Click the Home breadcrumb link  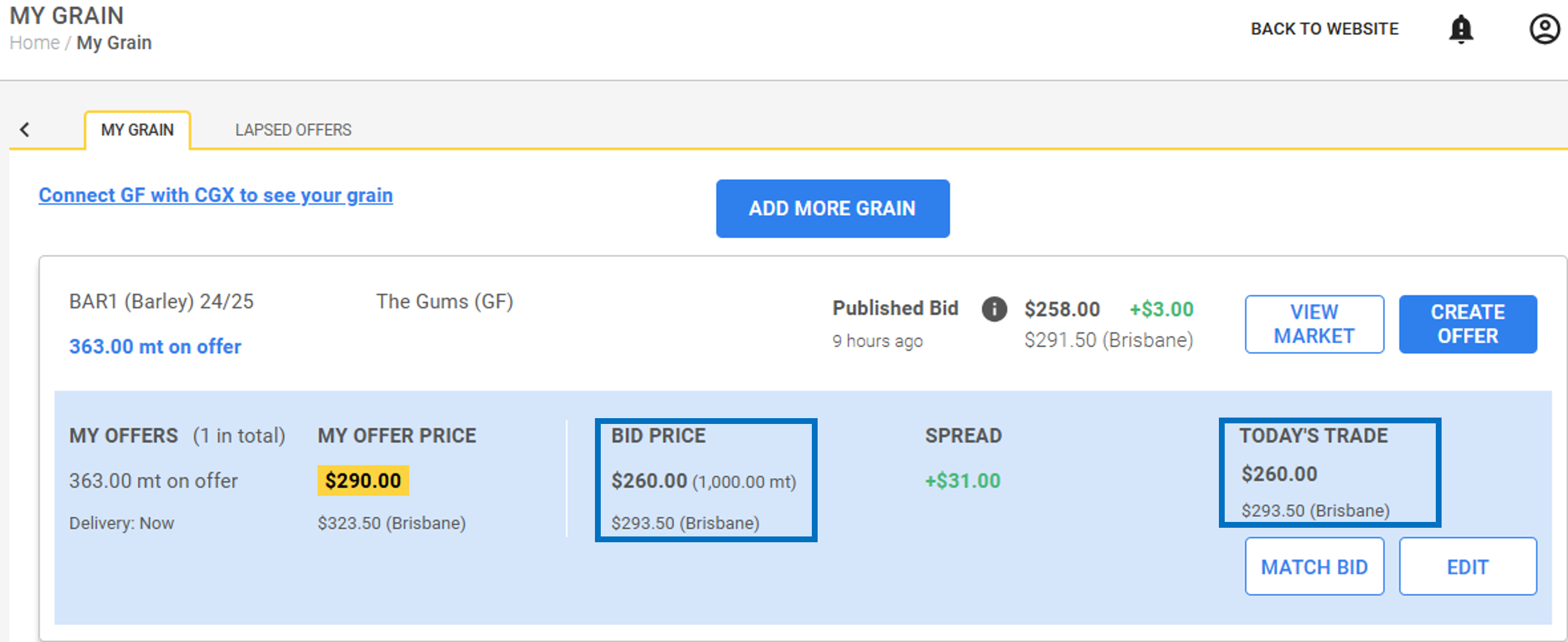[x=35, y=42]
